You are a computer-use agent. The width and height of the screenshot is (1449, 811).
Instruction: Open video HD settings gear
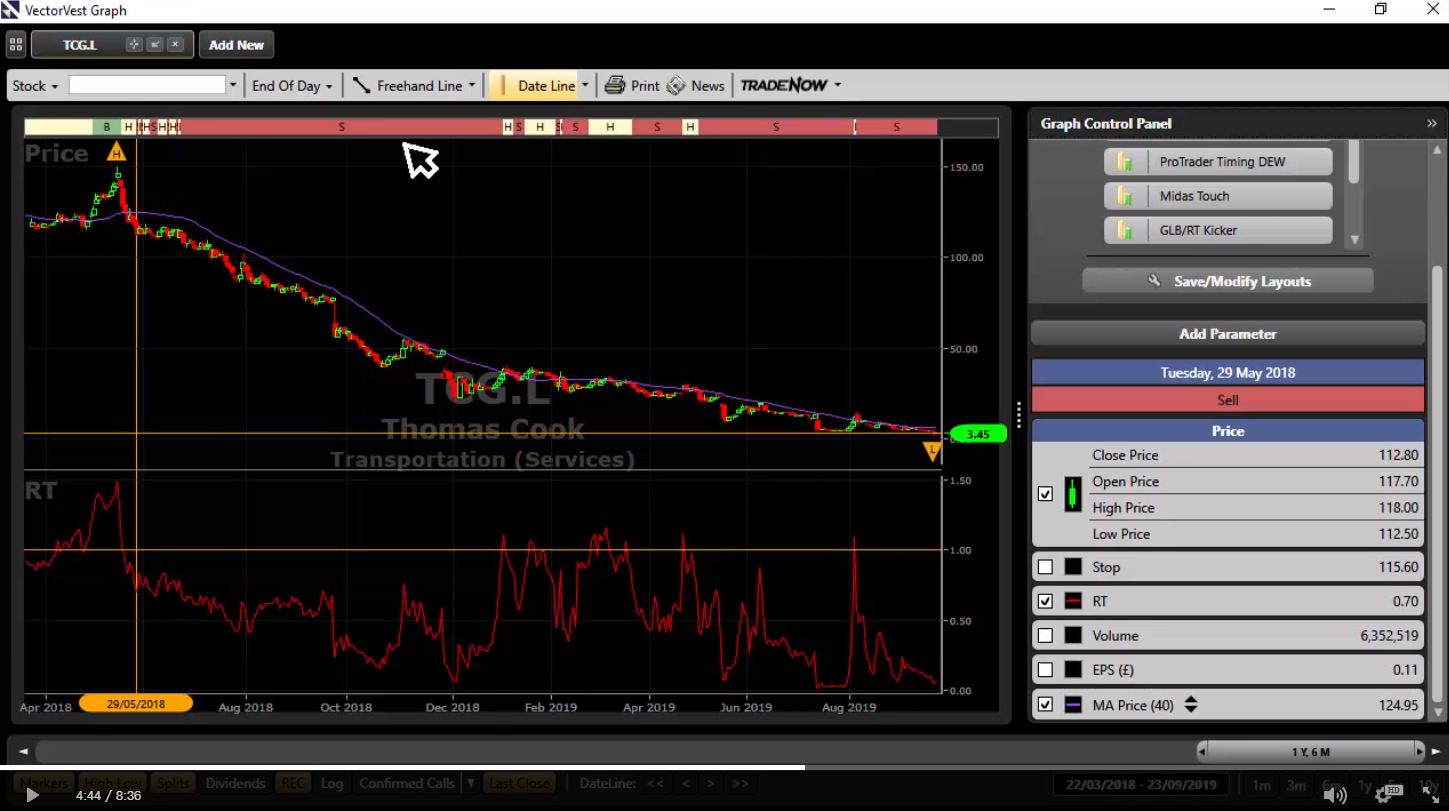pos(1388,795)
